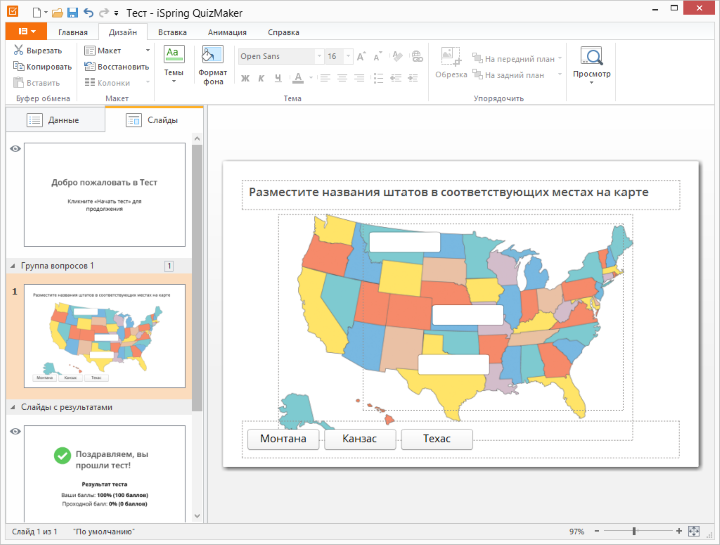Screen dimensions: 720x545
Task: Click the Redo arrow icon
Action: pyautogui.click(x=104, y=13)
